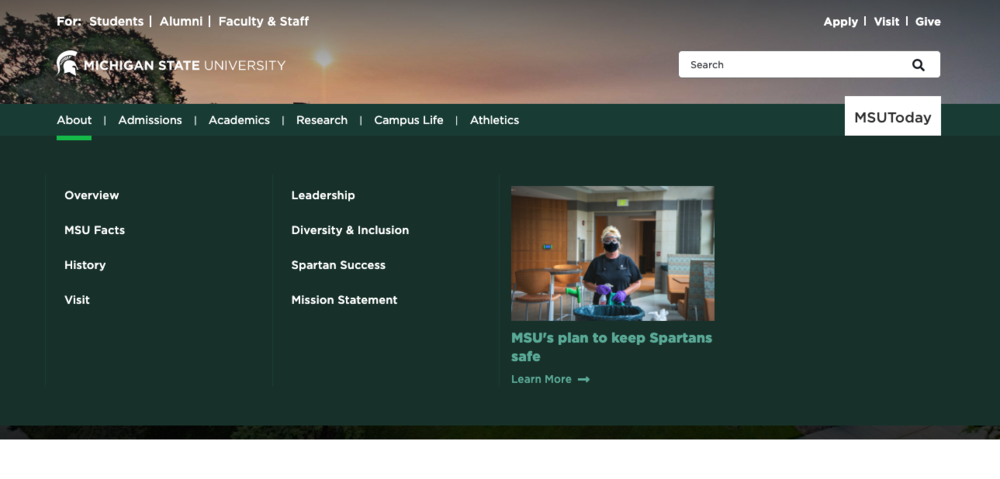Open the Admissions menu
This screenshot has width=1000, height=479.
coord(150,120)
